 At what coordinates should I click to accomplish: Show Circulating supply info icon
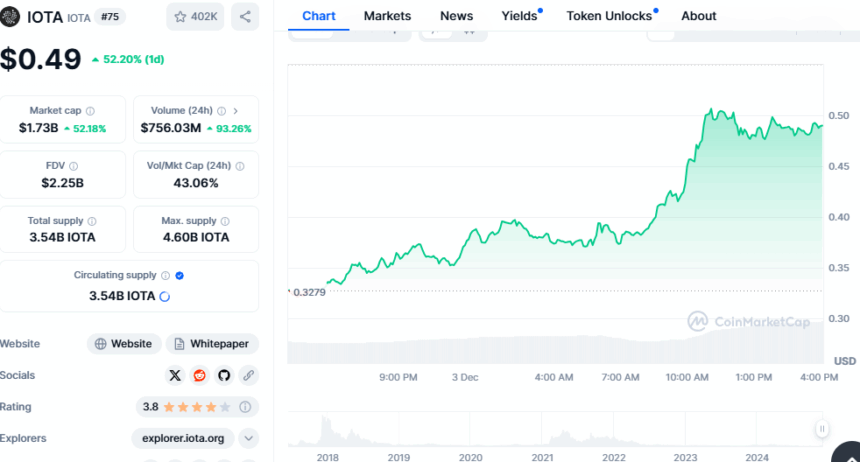tap(165, 275)
